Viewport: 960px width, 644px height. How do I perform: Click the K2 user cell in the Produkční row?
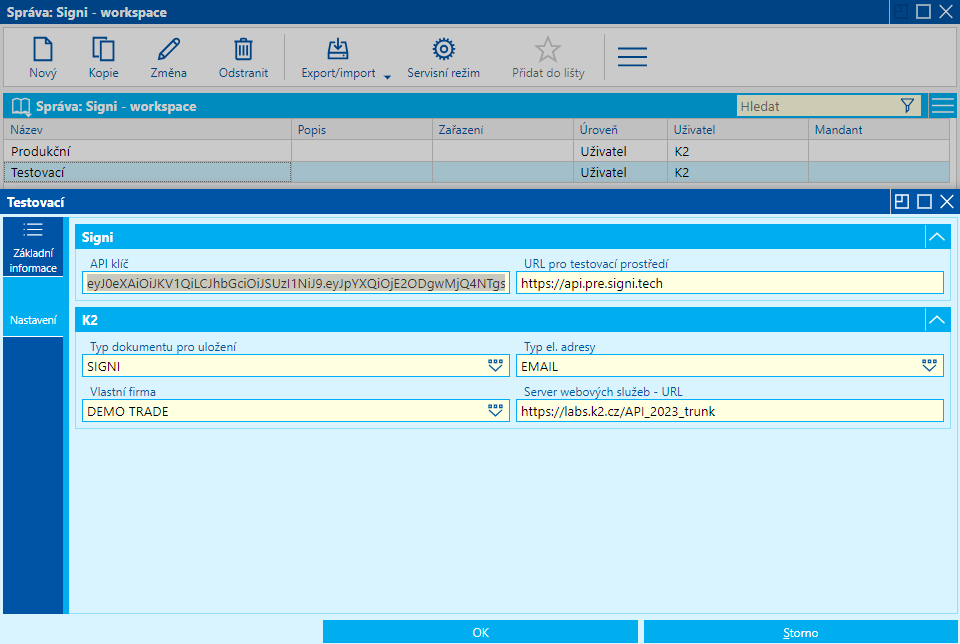point(738,151)
